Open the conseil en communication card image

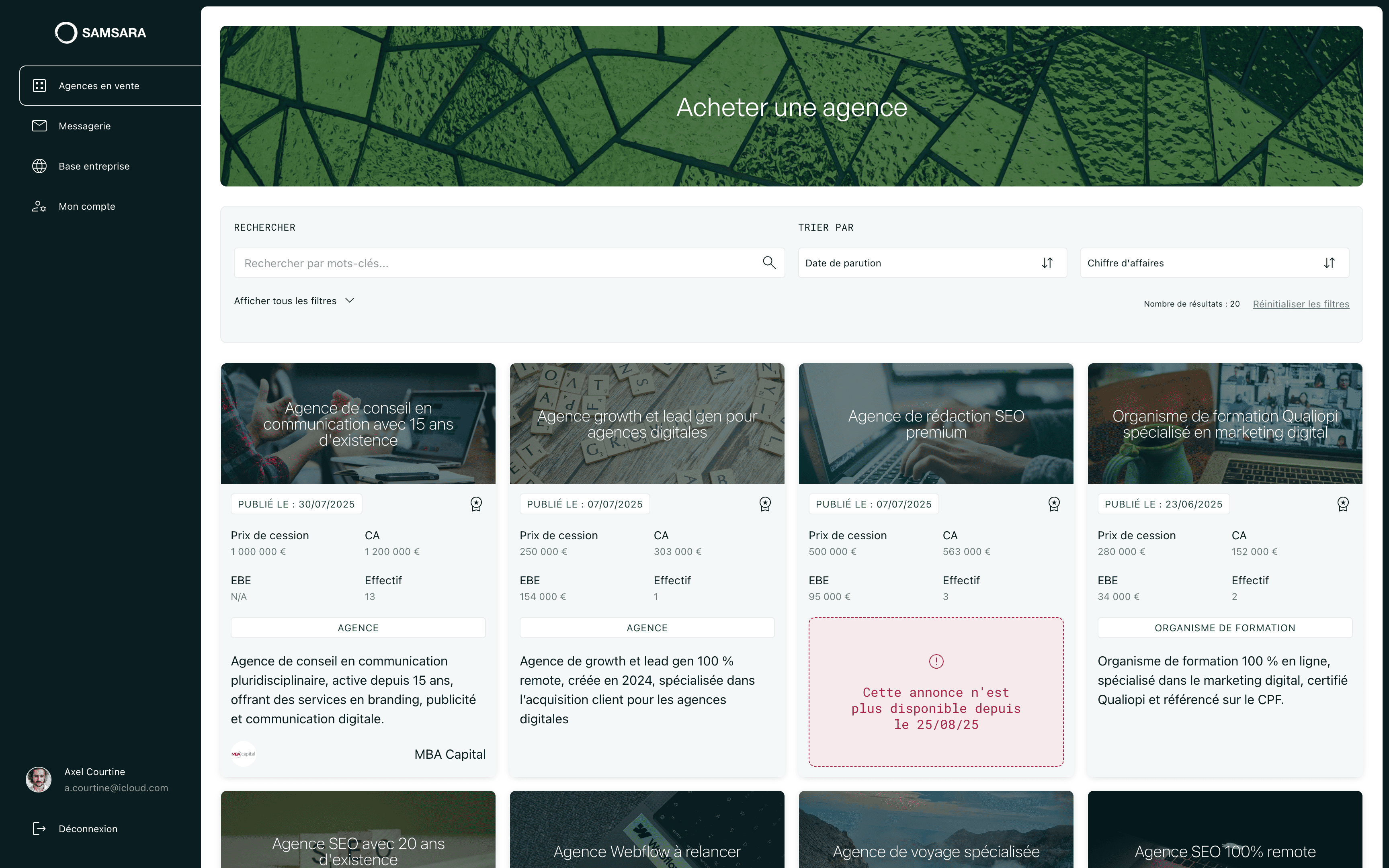358,424
